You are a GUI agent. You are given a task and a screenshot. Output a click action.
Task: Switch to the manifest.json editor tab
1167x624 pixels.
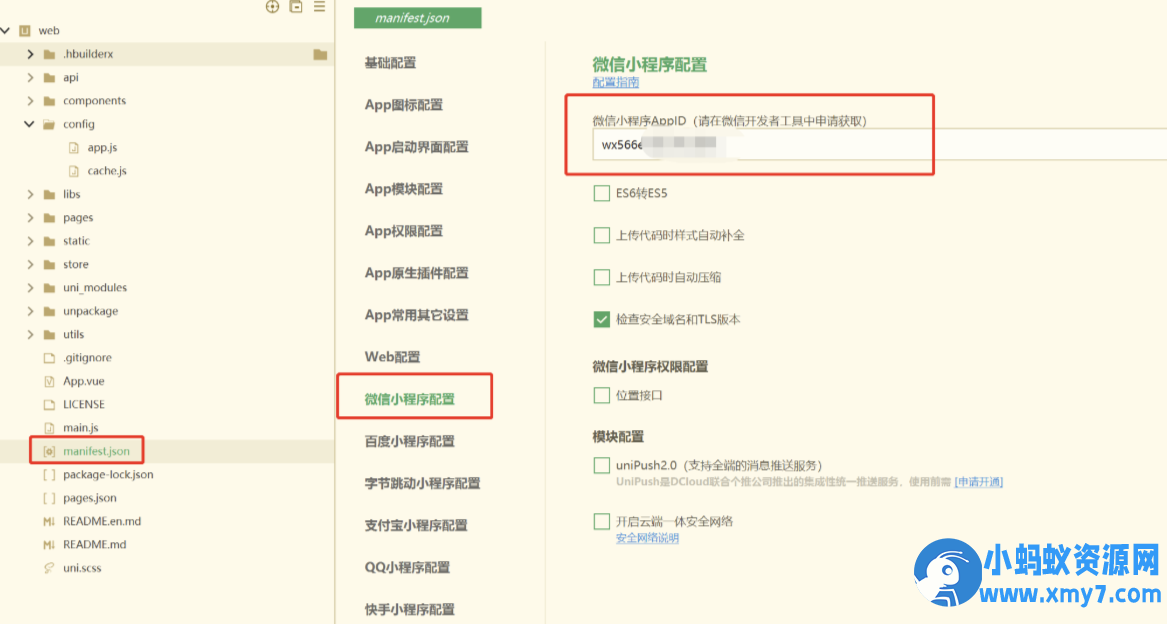[417, 17]
